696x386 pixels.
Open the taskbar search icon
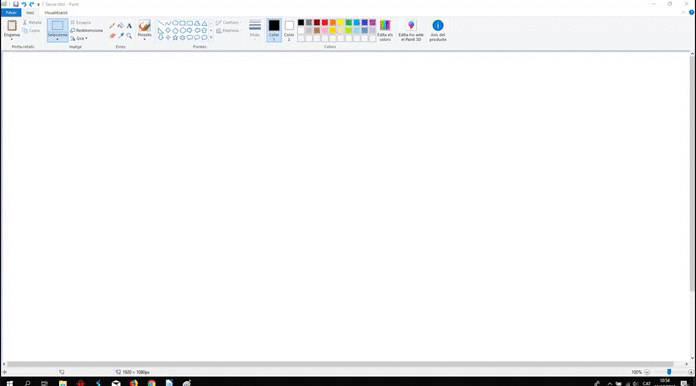(28, 383)
